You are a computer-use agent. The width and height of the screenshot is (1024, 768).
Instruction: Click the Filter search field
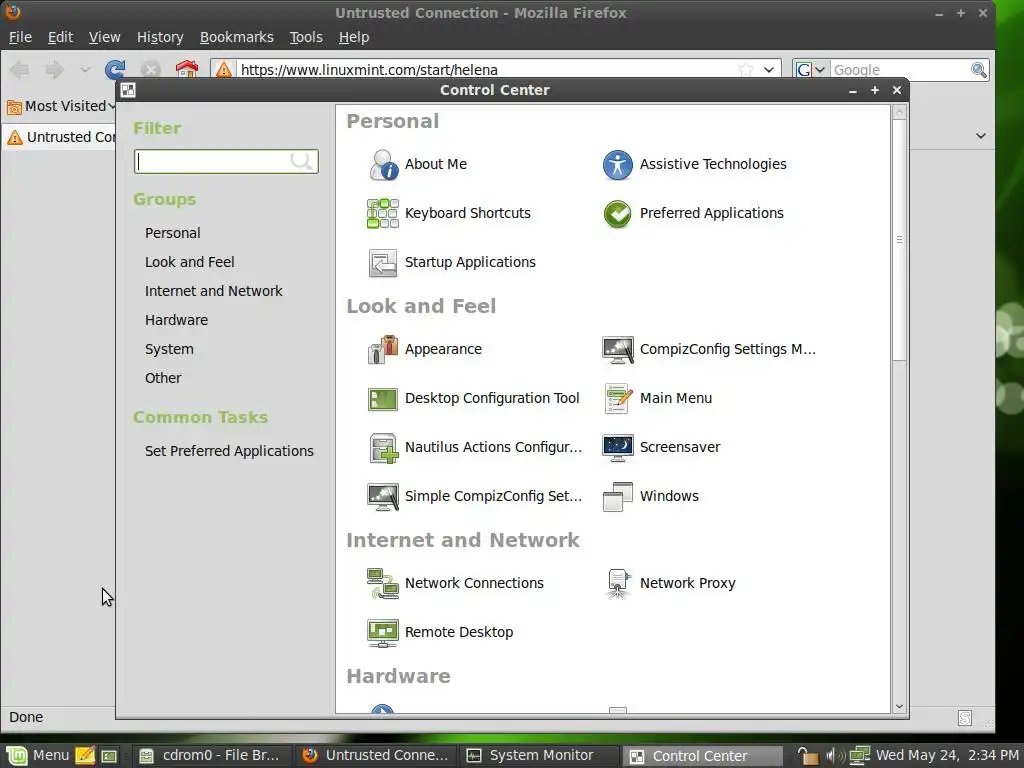pyautogui.click(x=226, y=161)
